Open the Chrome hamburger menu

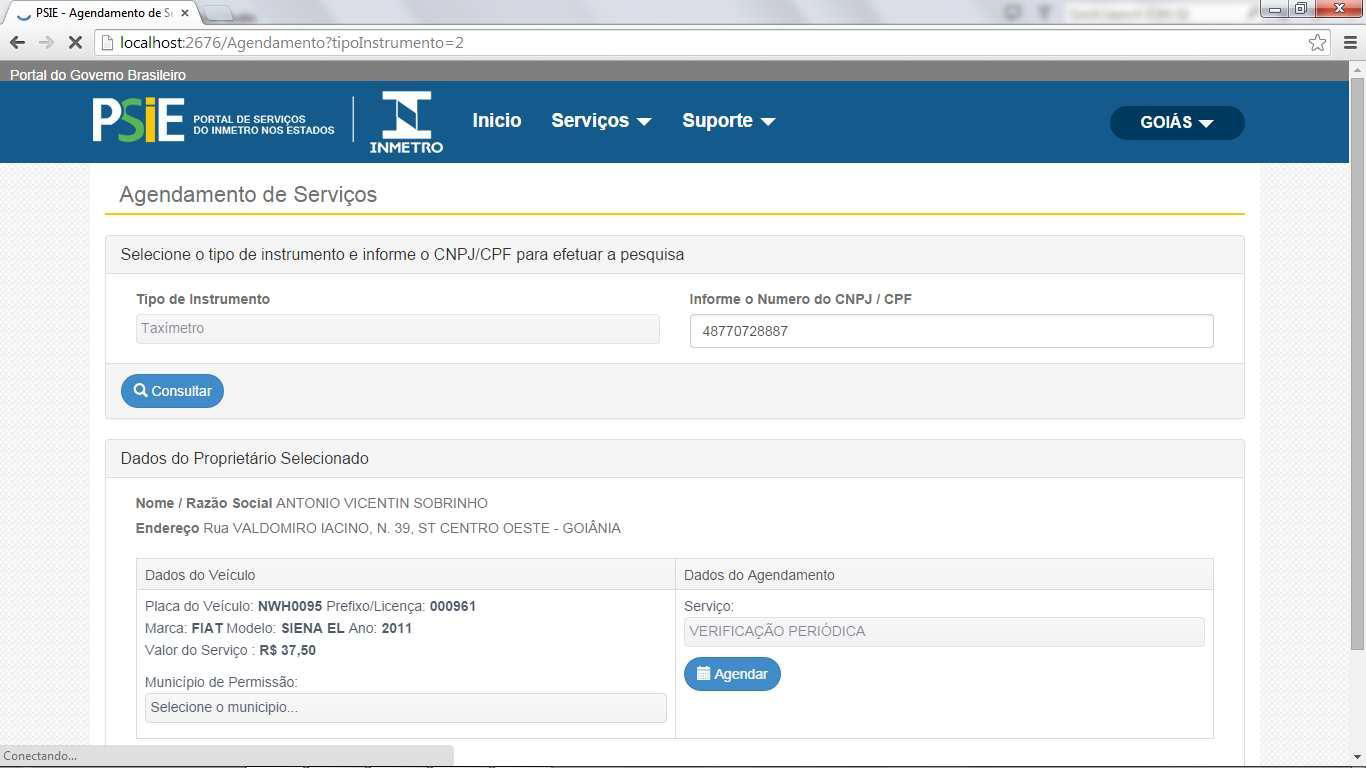(1349, 43)
